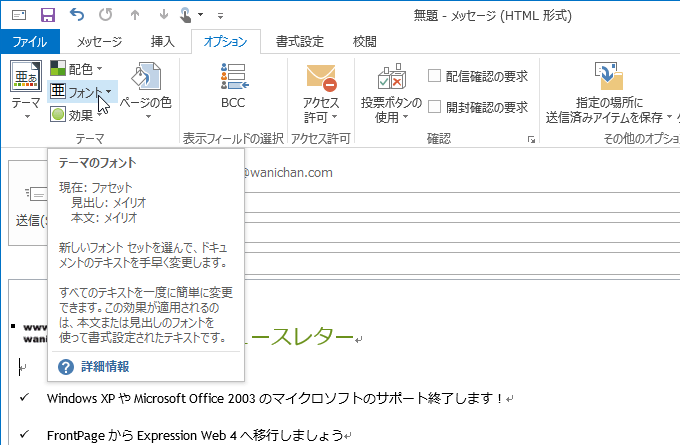Show the BCC field
The height and width of the screenshot is (445, 680).
[233, 85]
